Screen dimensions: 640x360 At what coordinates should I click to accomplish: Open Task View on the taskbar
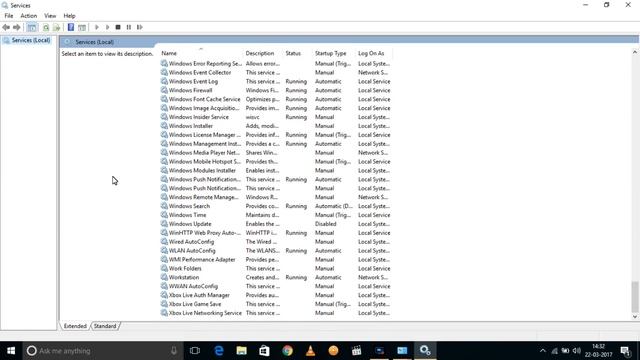click(x=195, y=351)
